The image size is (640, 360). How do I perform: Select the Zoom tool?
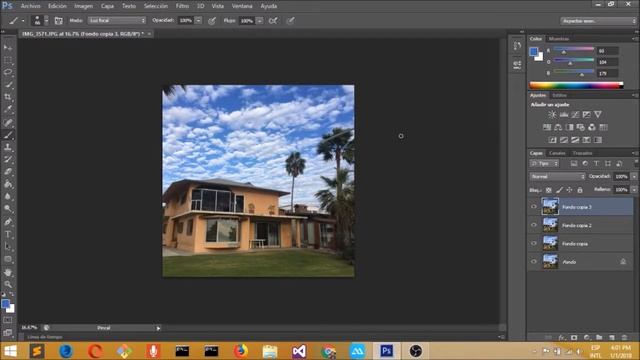[8, 284]
